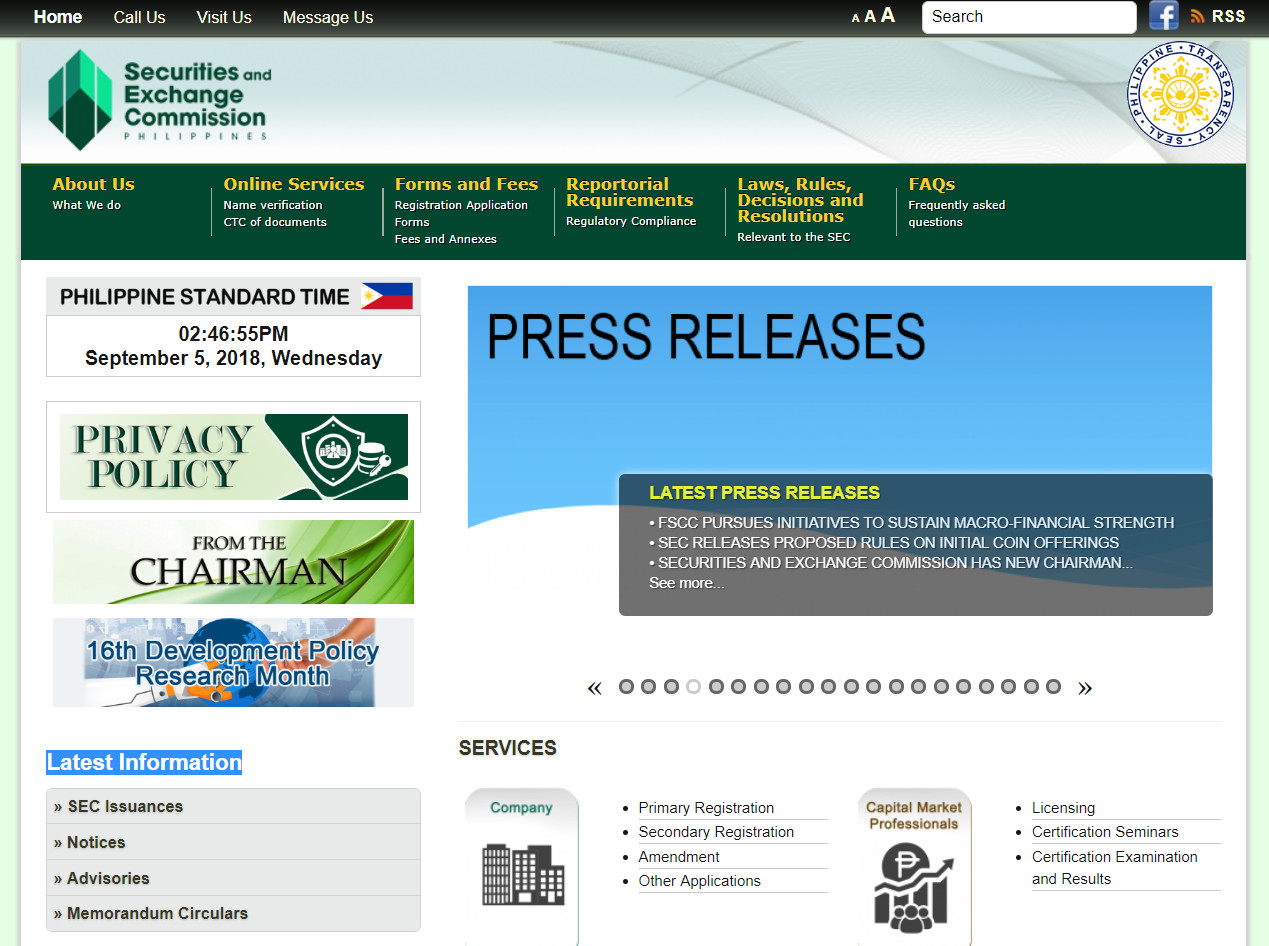
Task: Go to next slide with right arrows
Action: tap(1085, 687)
